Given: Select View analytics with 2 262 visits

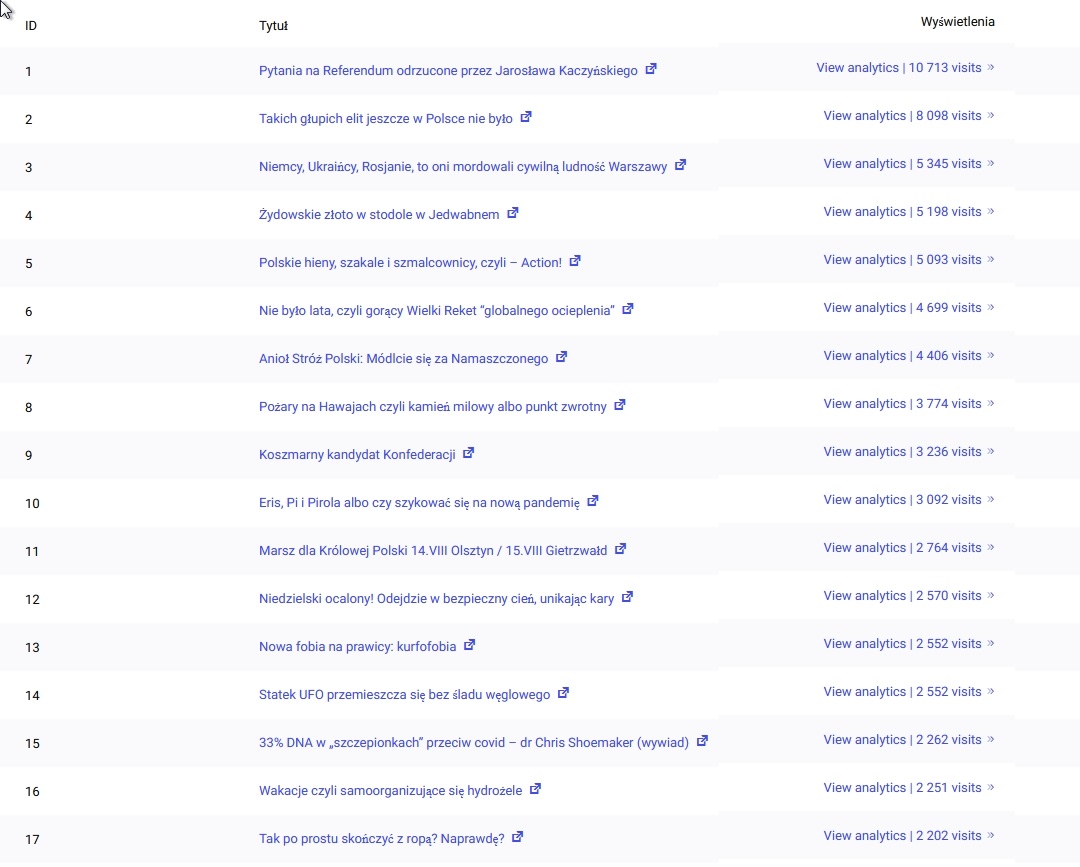Looking at the screenshot, I should [x=907, y=740].
